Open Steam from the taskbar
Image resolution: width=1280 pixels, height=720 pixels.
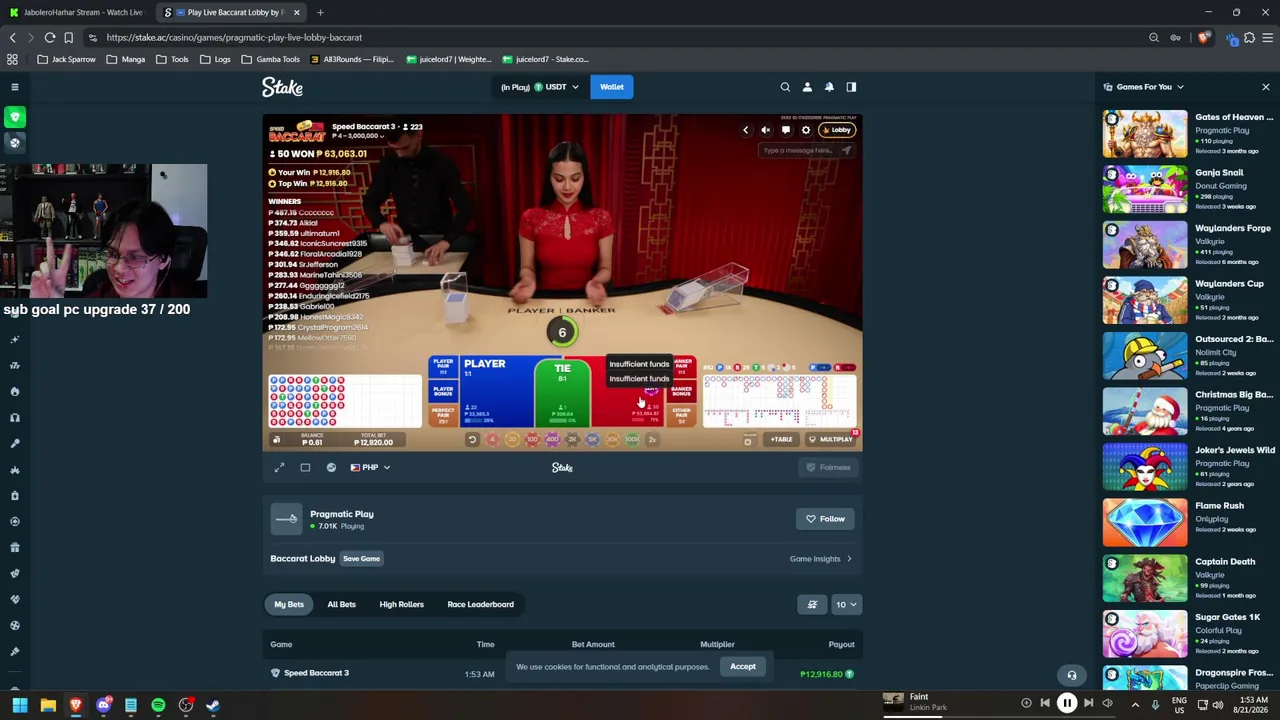213,705
